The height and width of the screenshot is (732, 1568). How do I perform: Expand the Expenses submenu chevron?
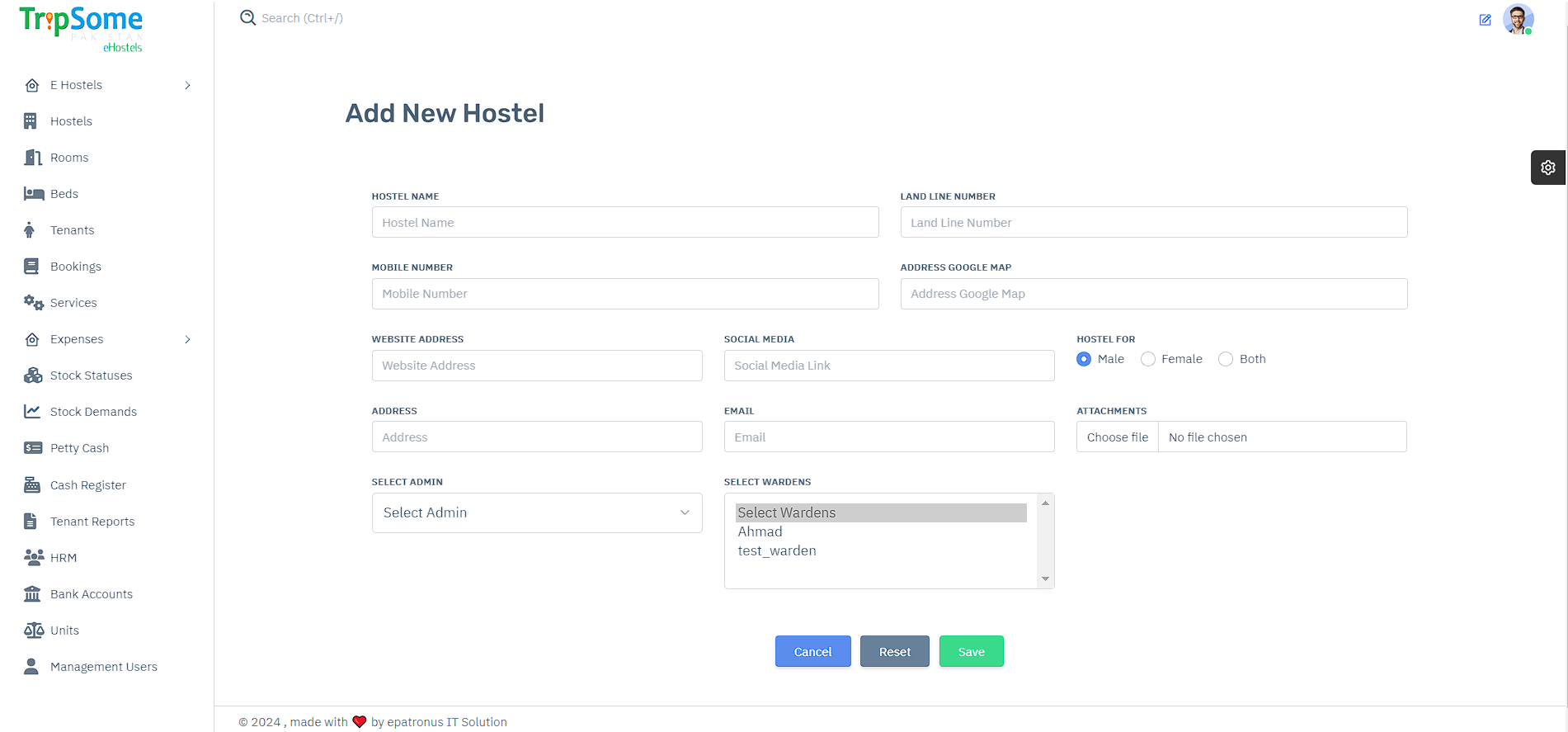[187, 339]
